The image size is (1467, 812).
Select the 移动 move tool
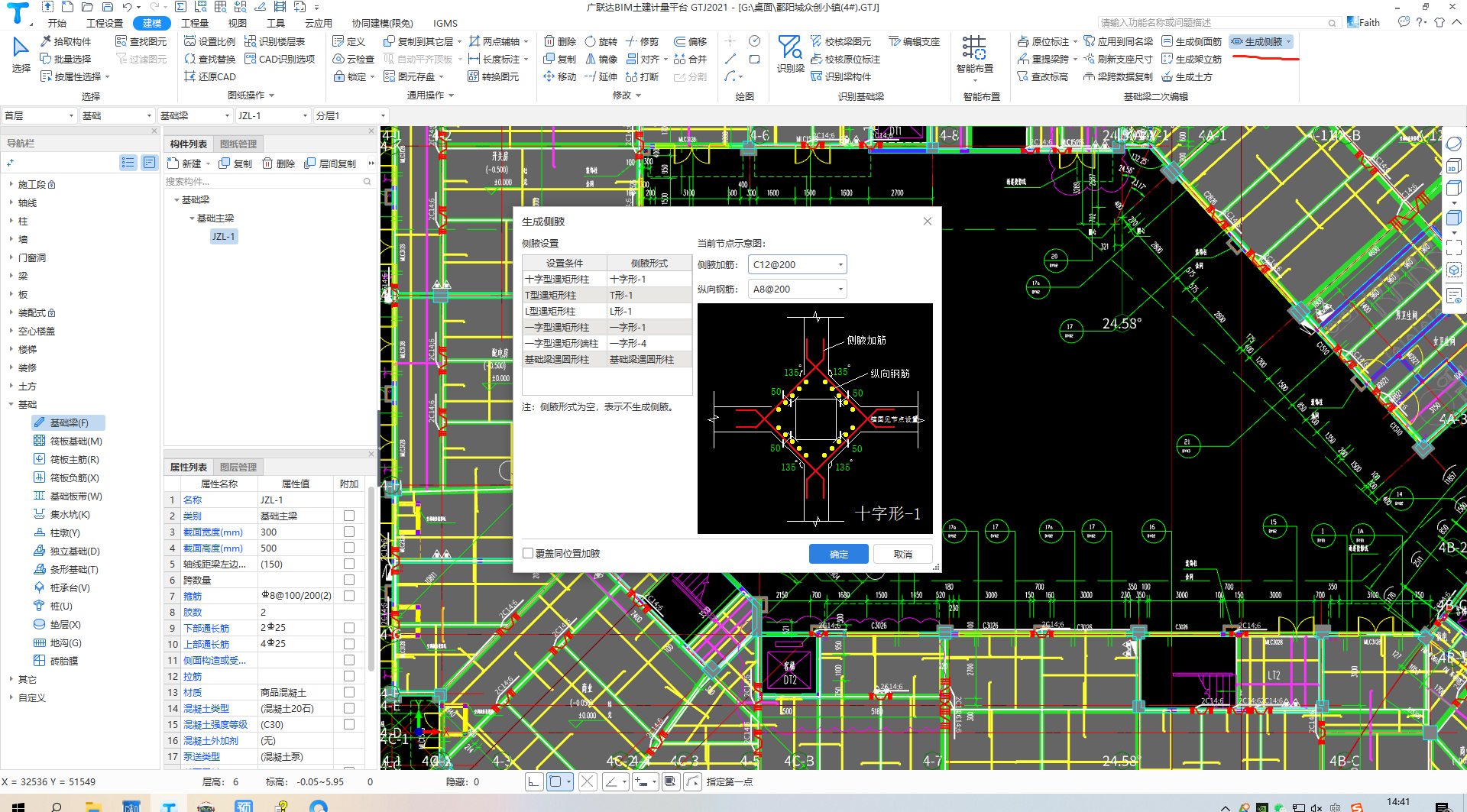tap(559, 76)
